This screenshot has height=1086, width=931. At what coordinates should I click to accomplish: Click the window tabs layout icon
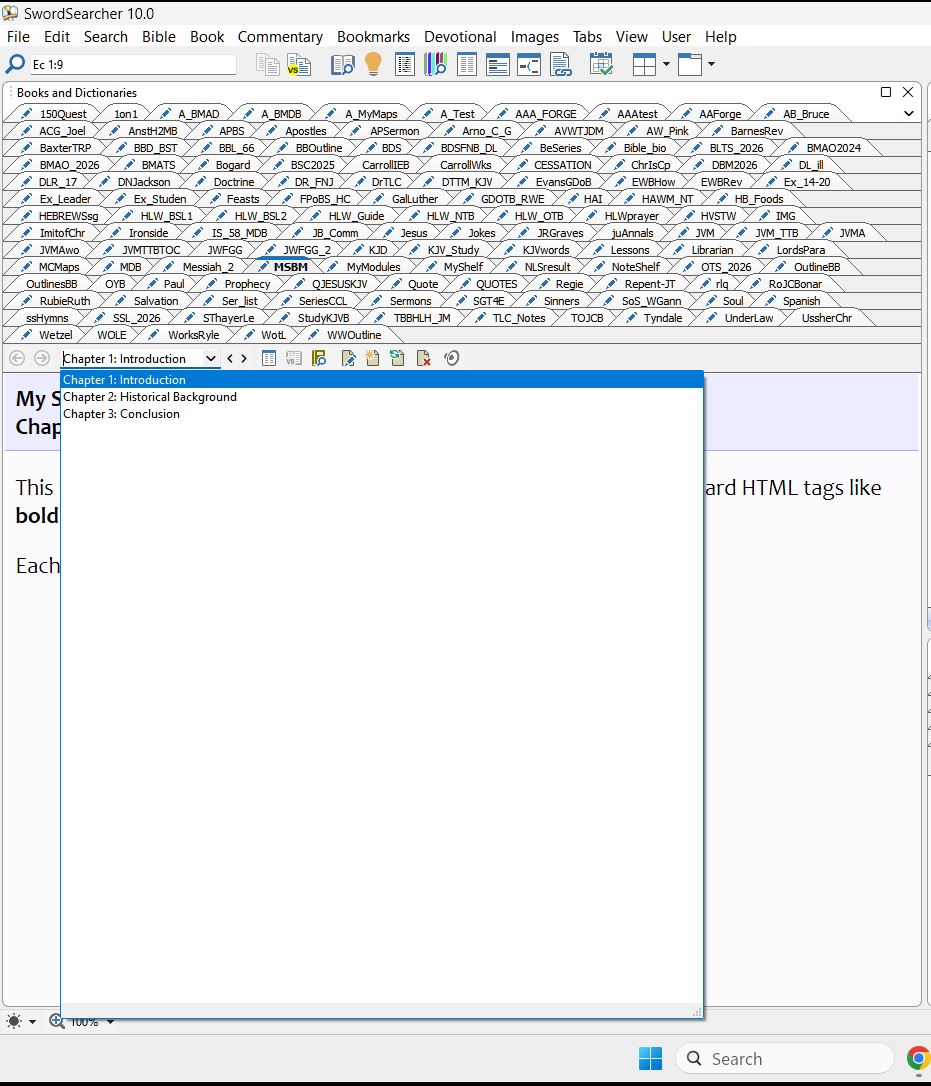tap(690, 64)
